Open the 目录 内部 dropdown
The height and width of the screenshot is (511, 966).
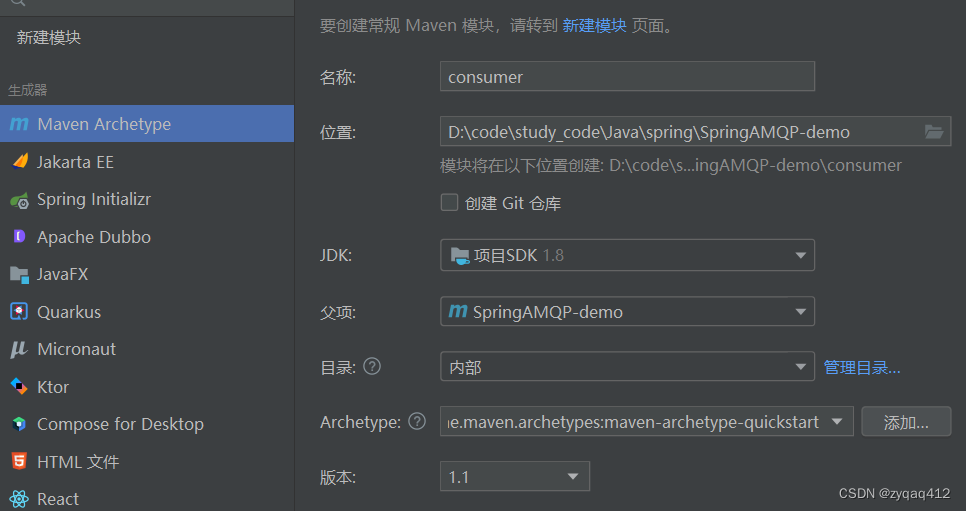[x=627, y=367]
